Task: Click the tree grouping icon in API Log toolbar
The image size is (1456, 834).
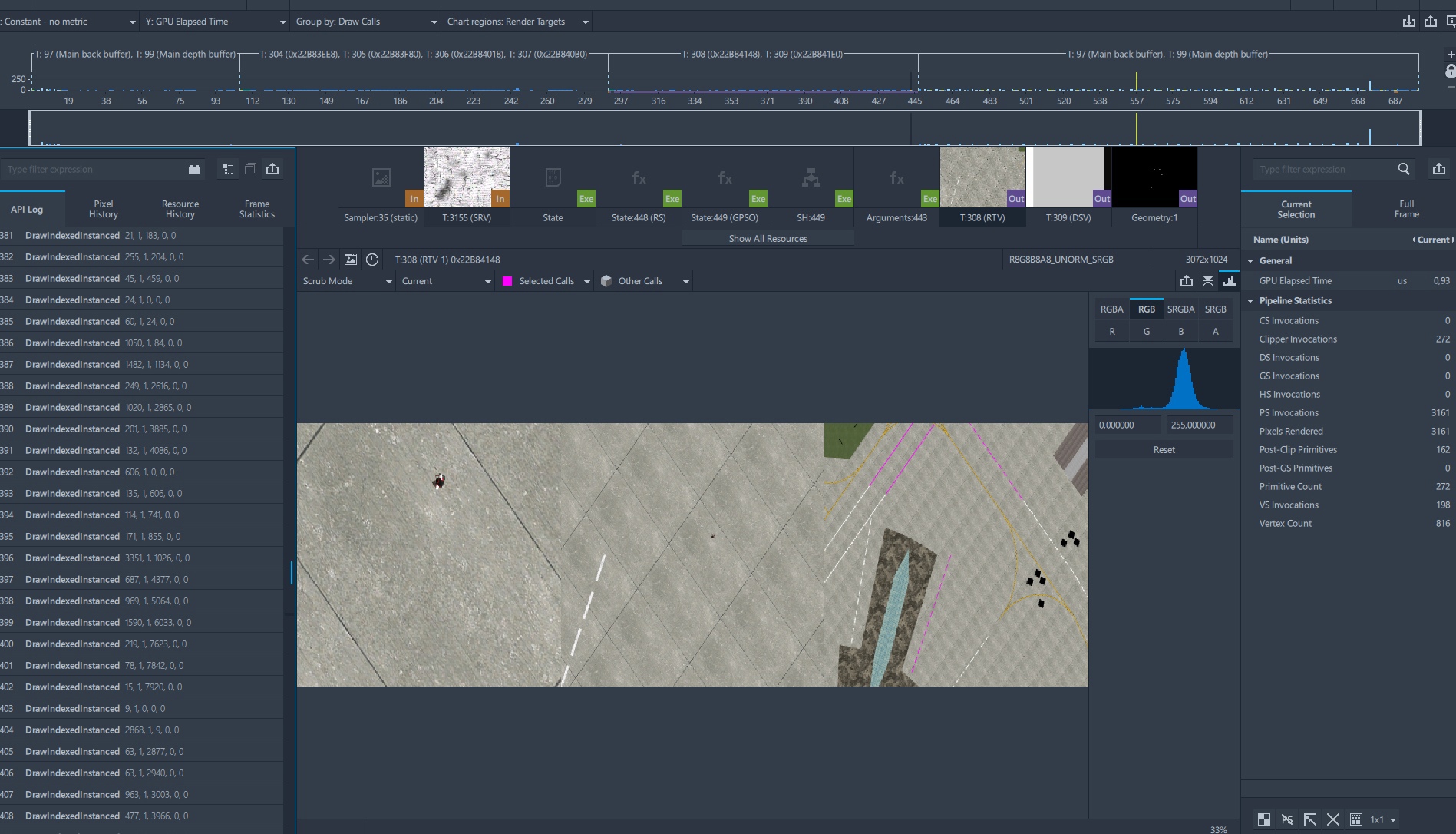Action: (228, 169)
